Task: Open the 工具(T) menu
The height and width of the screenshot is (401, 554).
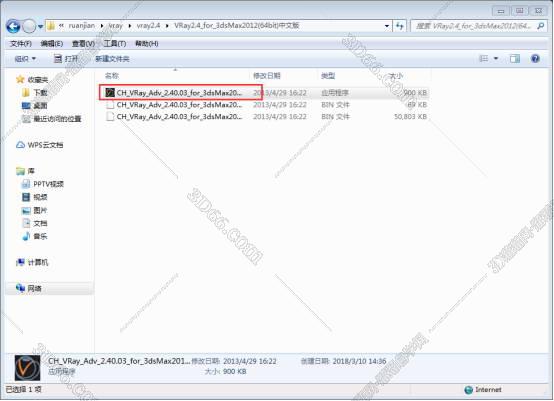Action: [x=114, y=43]
